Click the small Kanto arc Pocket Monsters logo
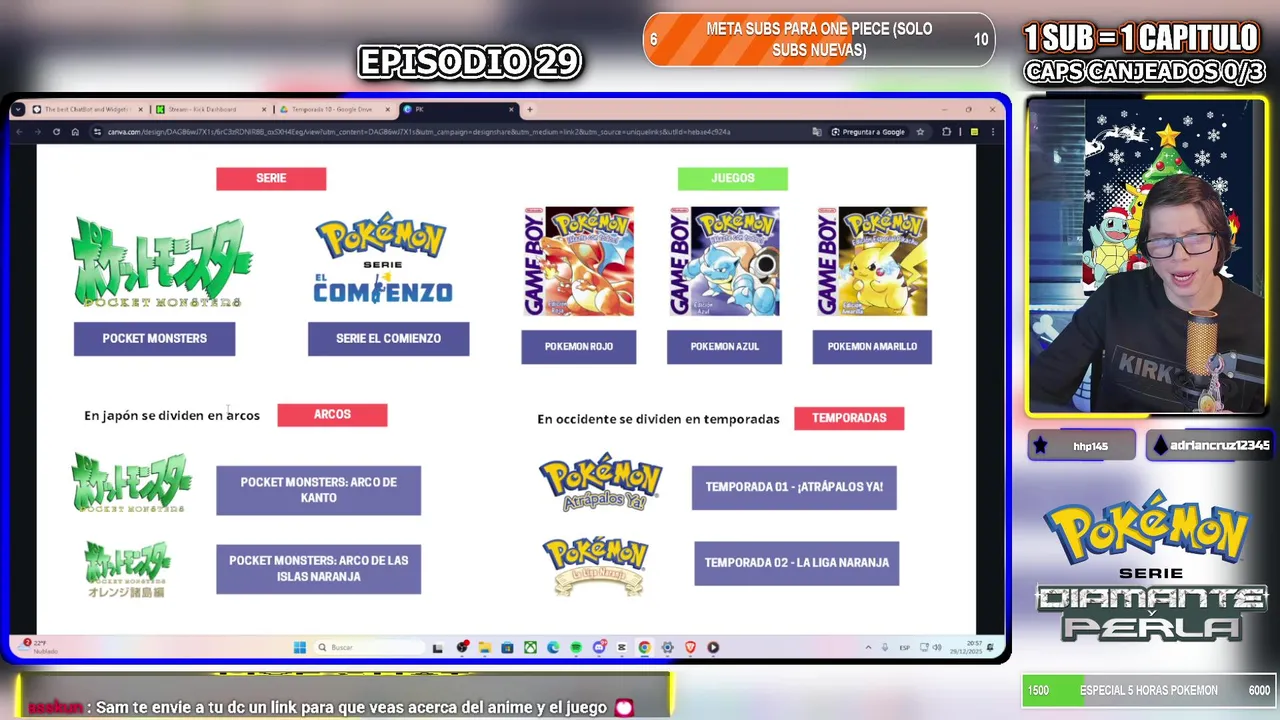1280x720 pixels. click(x=131, y=482)
